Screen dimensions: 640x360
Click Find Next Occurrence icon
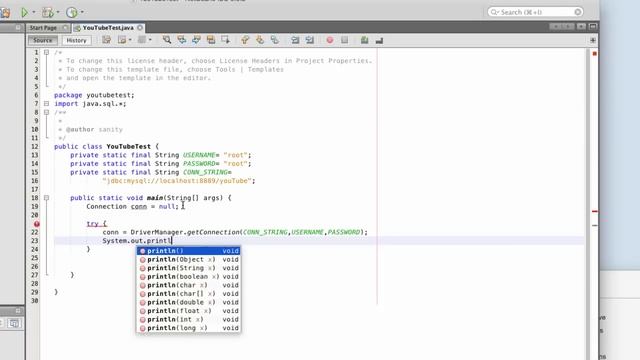[196, 40]
